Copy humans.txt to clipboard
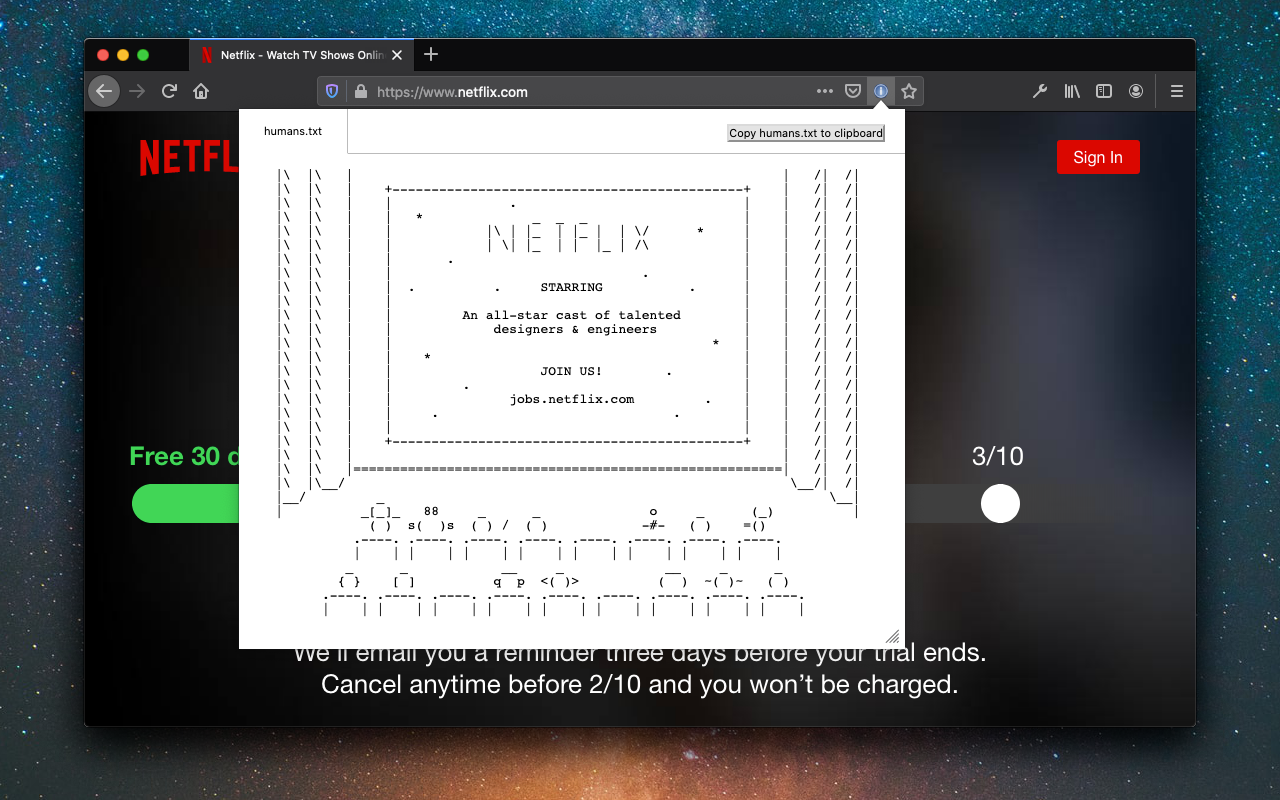The image size is (1280, 800). [806, 133]
